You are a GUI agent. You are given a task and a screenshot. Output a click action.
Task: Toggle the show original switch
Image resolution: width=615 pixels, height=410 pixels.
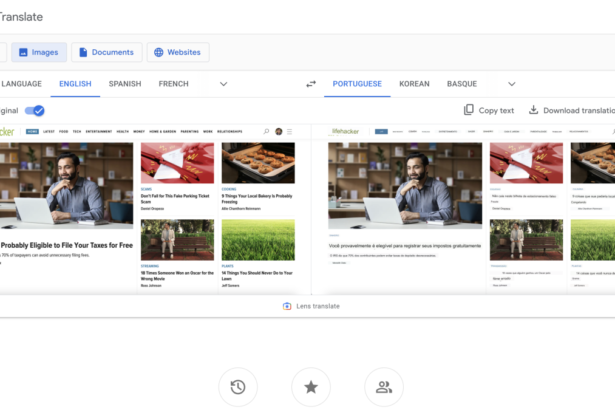[35, 111]
